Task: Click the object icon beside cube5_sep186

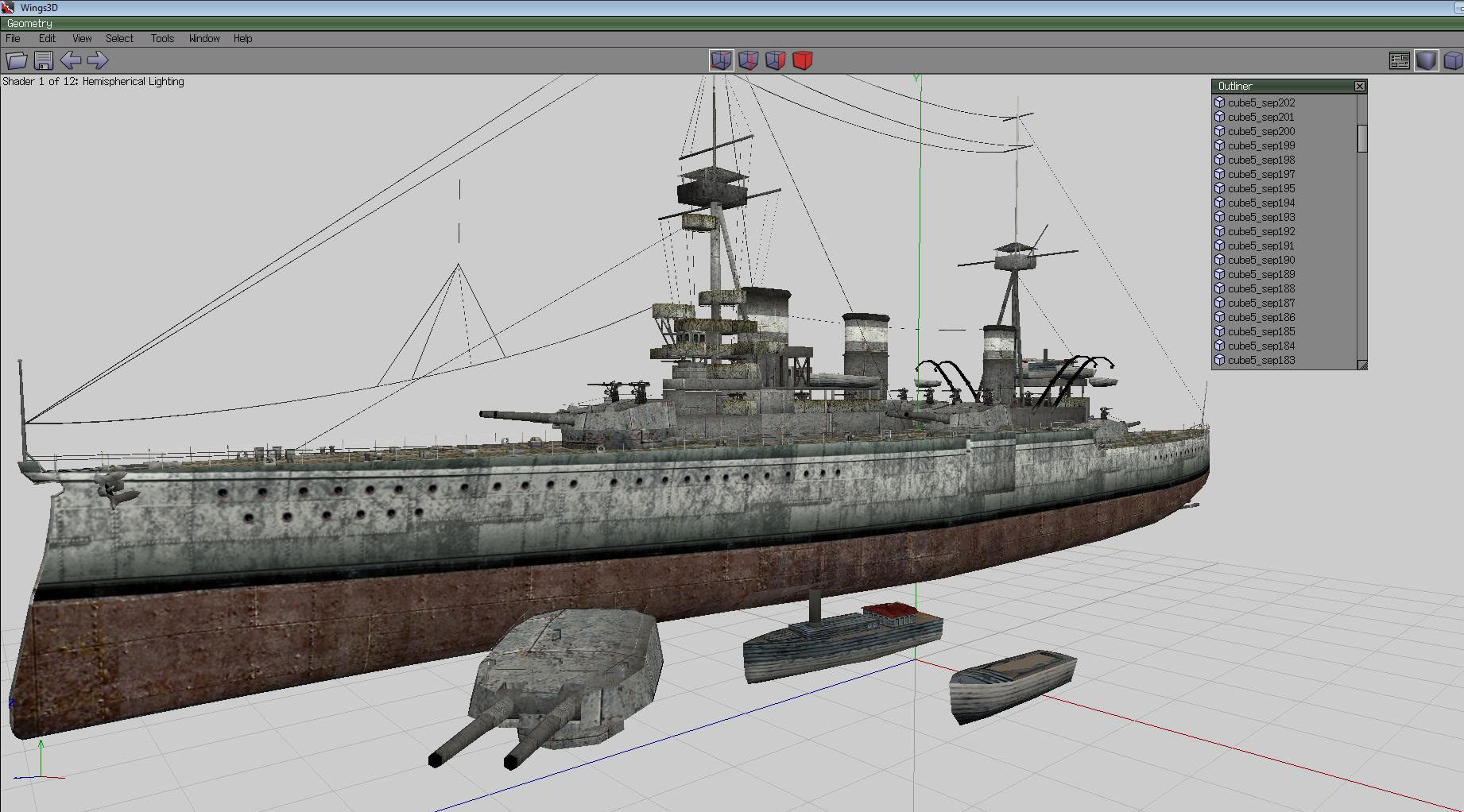Action: [1219, 317]
